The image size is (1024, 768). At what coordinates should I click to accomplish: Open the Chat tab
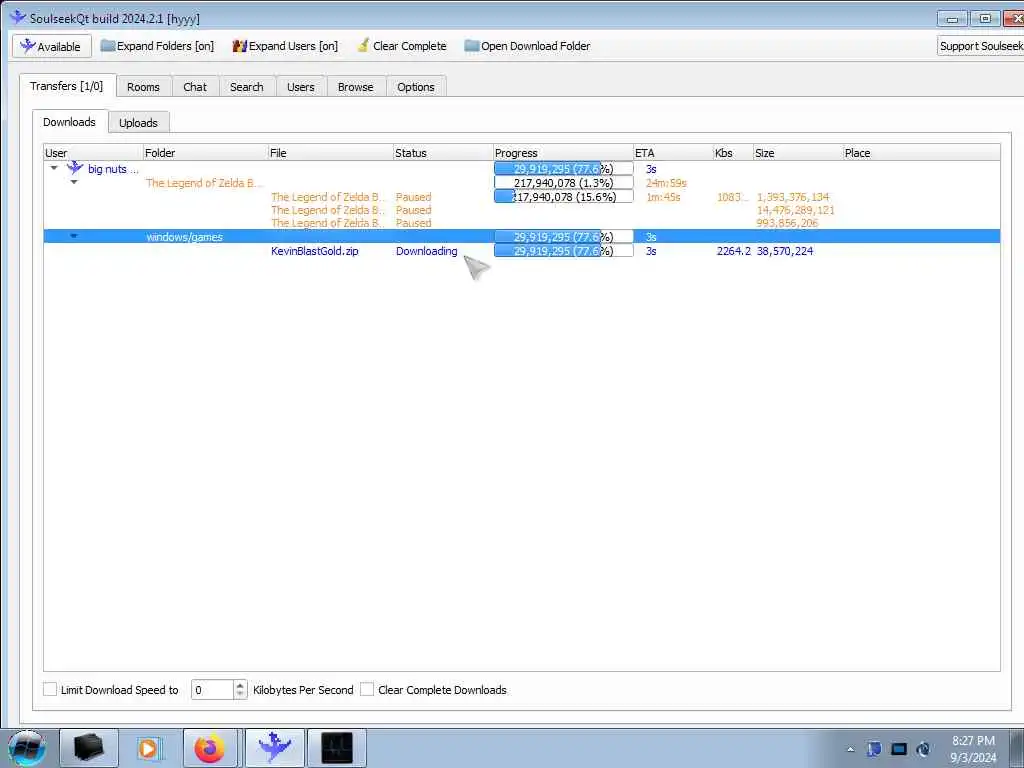[195, 87]
